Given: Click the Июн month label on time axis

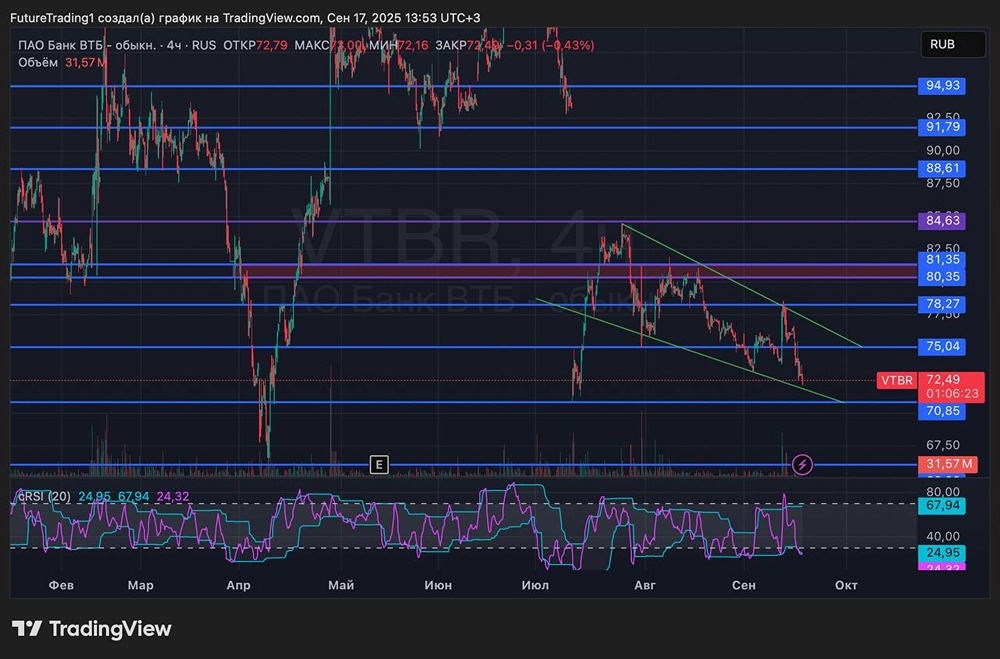Looking at the screenshot, I should (x=438, y=585).
